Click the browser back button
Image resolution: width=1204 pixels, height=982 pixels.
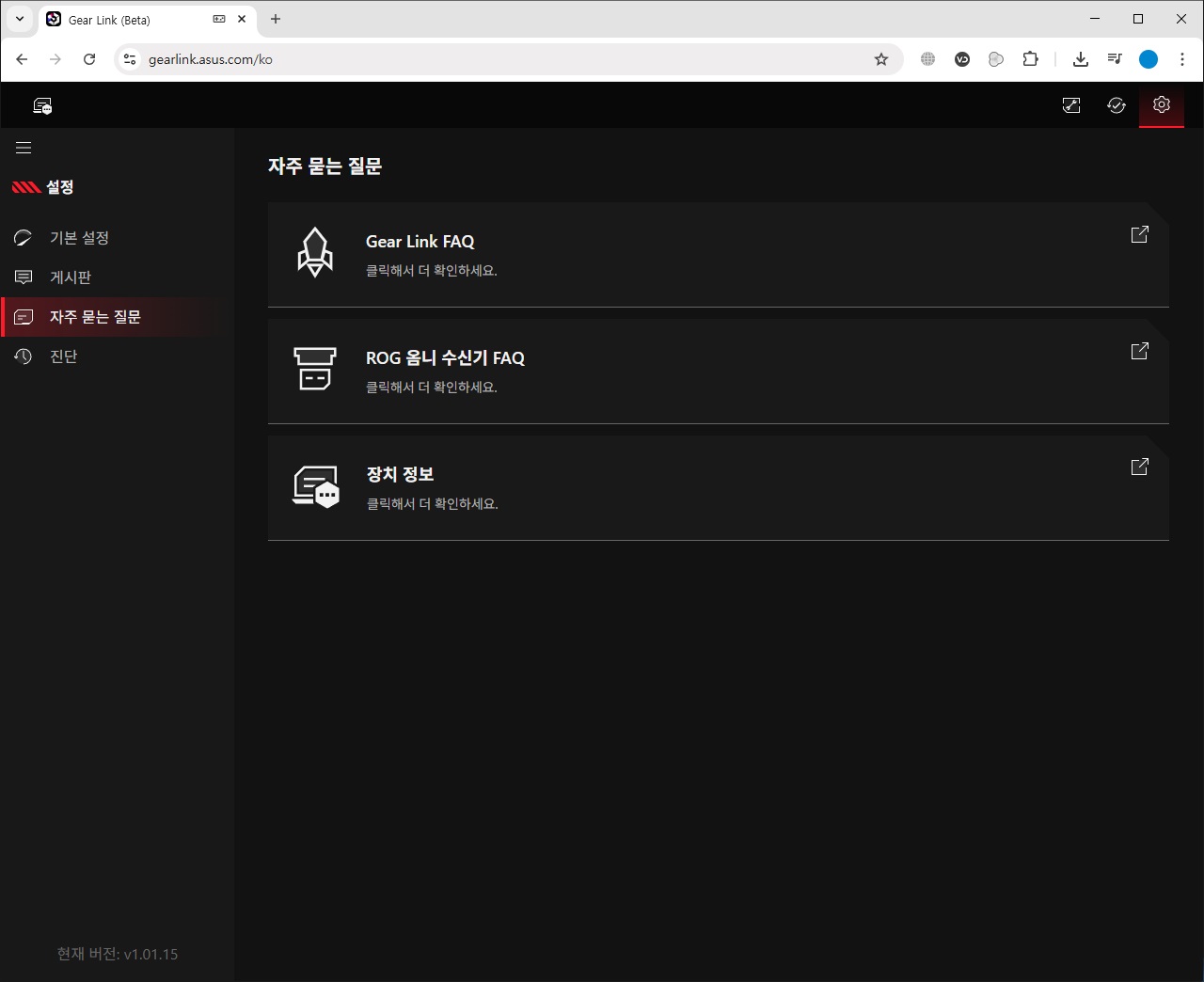click(x=22, y=59)
